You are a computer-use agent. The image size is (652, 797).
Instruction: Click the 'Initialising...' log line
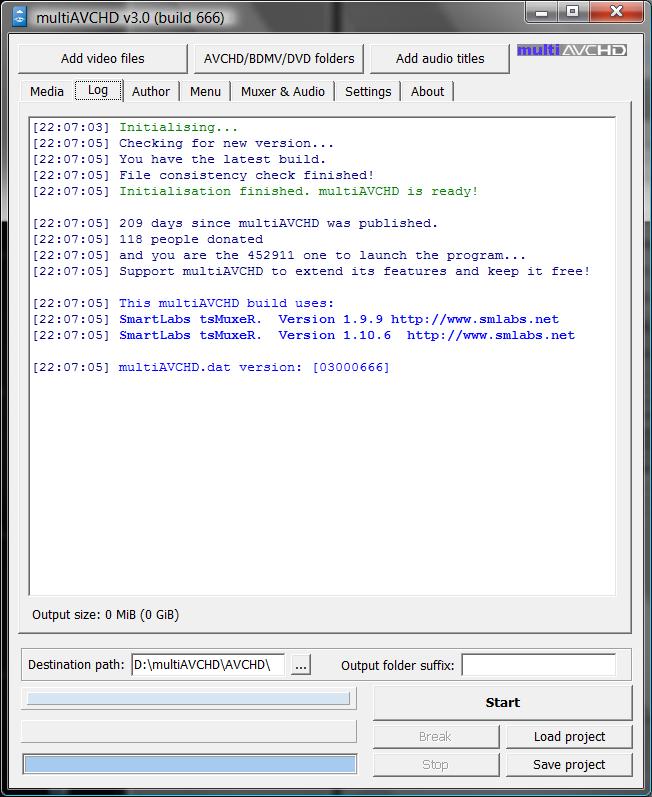135,127
